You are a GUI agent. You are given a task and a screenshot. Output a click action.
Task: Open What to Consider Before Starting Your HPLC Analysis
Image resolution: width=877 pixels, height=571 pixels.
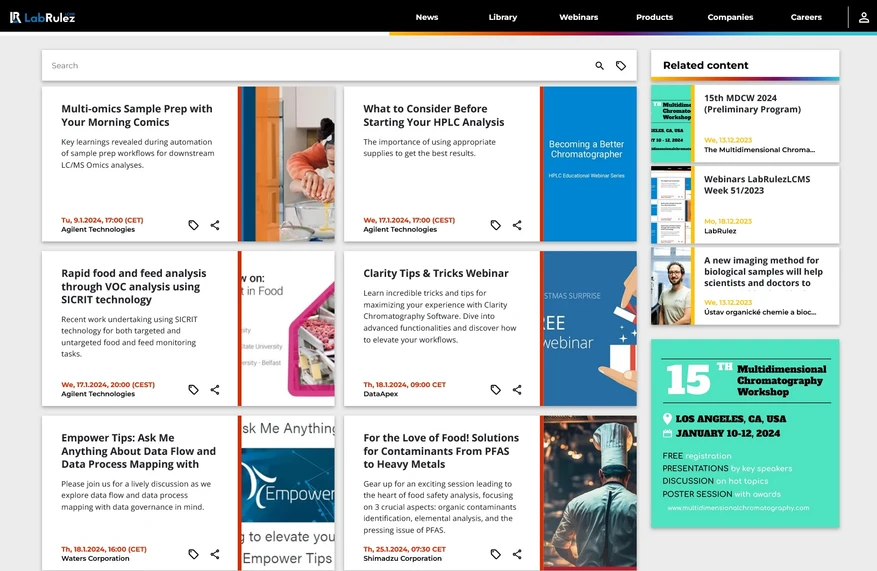(433, 115)
